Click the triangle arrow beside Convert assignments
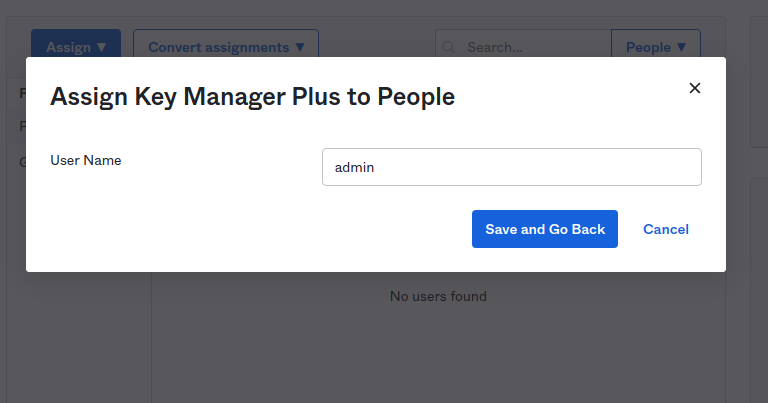The image size is (768, 403). pyautogui.click(x=300, y=47)
